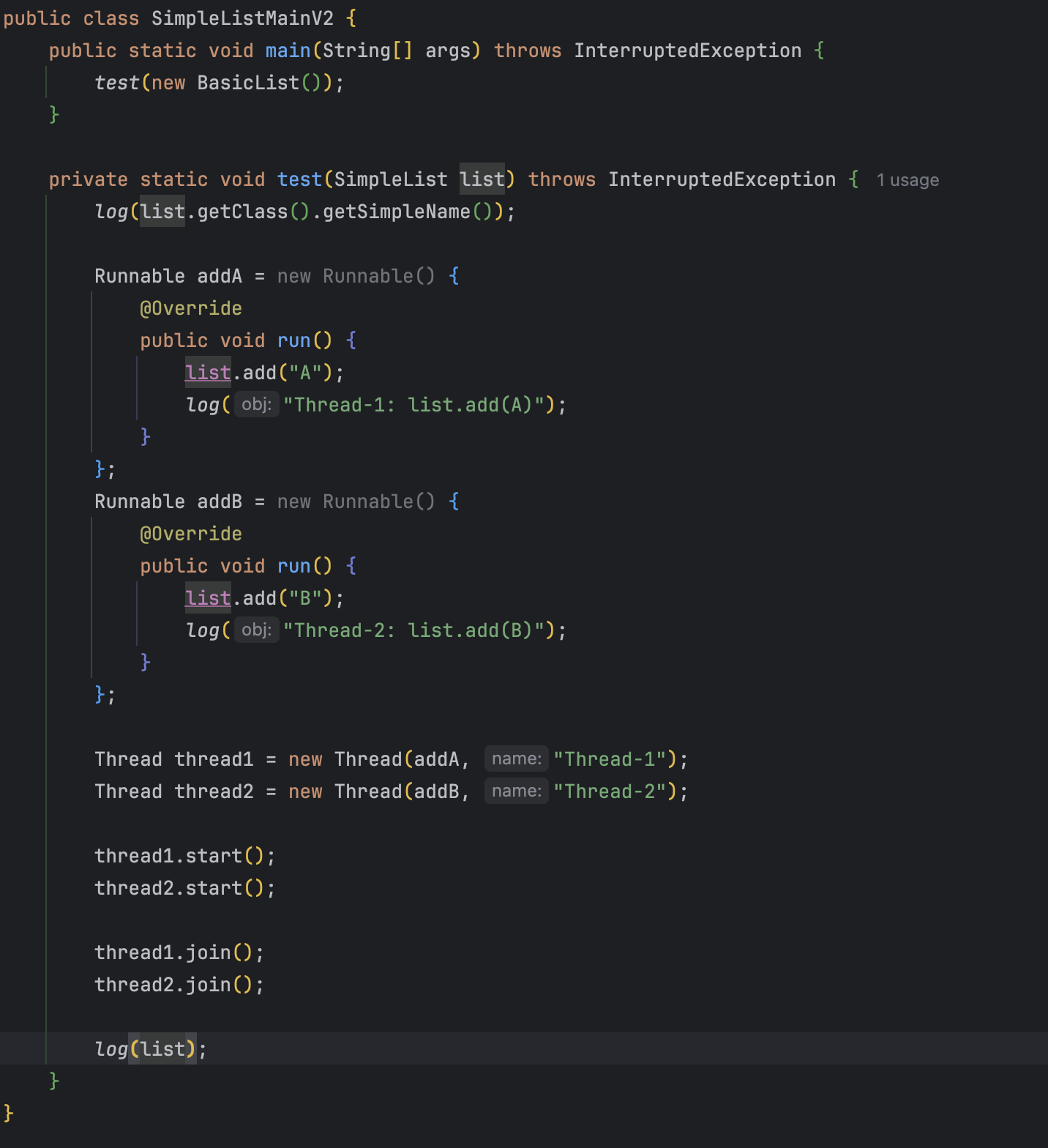
Task: Click the 'name:' hint on thread1 line
Action: (516, 758)
